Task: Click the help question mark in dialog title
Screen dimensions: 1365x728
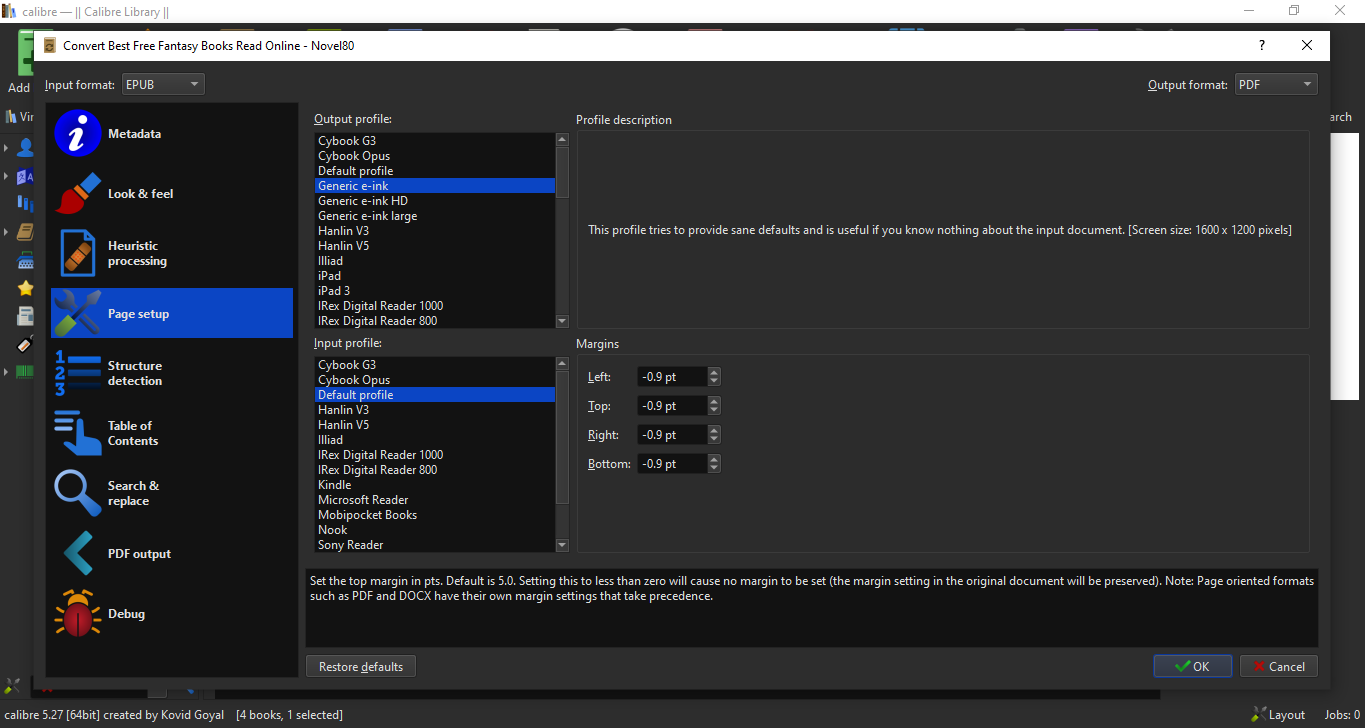Action: click(x=1262, y=45)
